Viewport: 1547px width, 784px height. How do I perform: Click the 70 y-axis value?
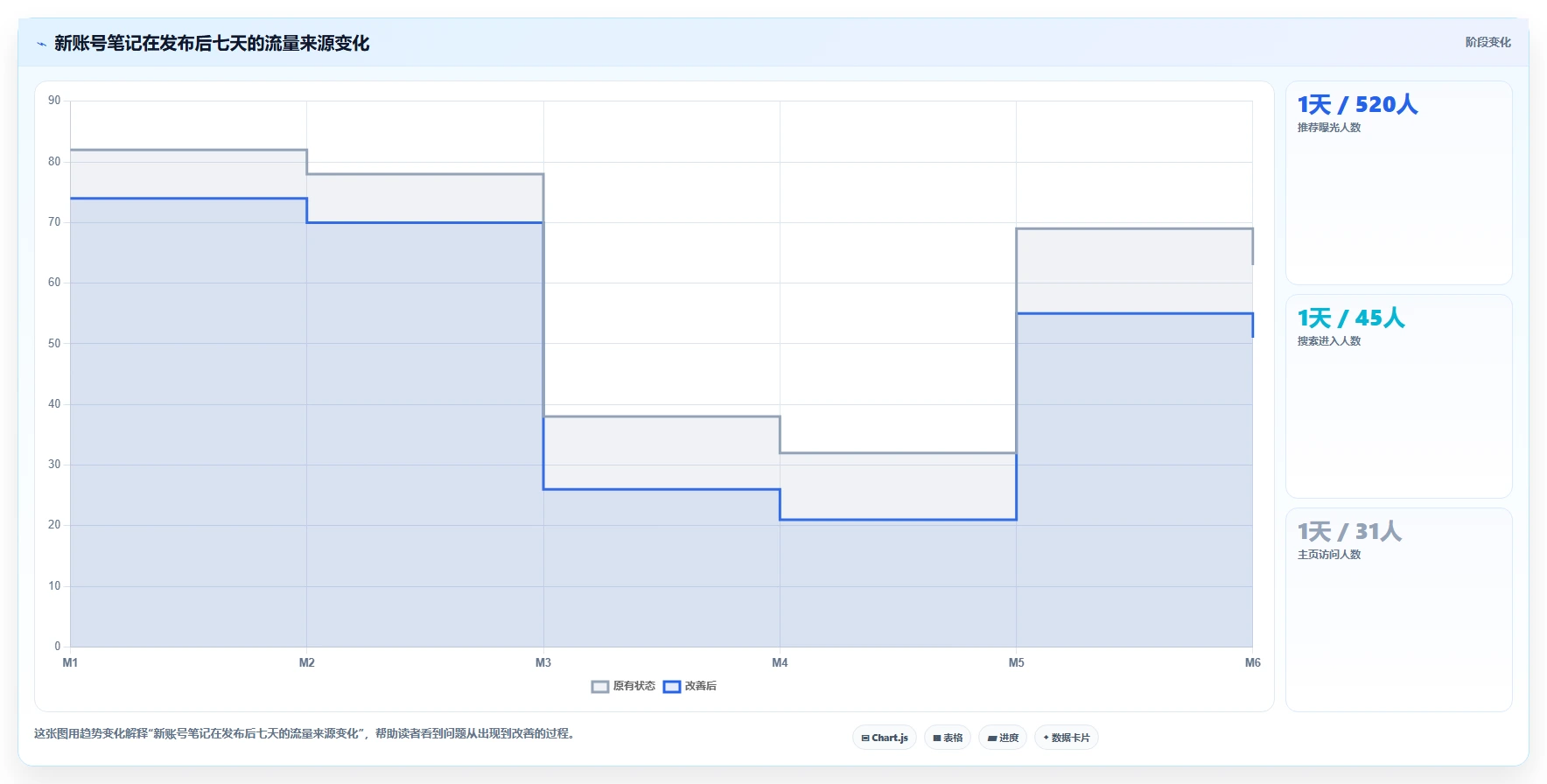pos(54,222)
